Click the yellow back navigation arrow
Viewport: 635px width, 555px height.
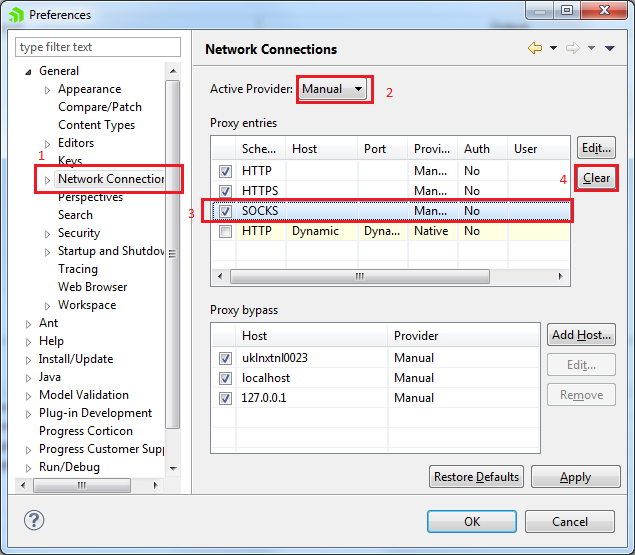[535, 48]
